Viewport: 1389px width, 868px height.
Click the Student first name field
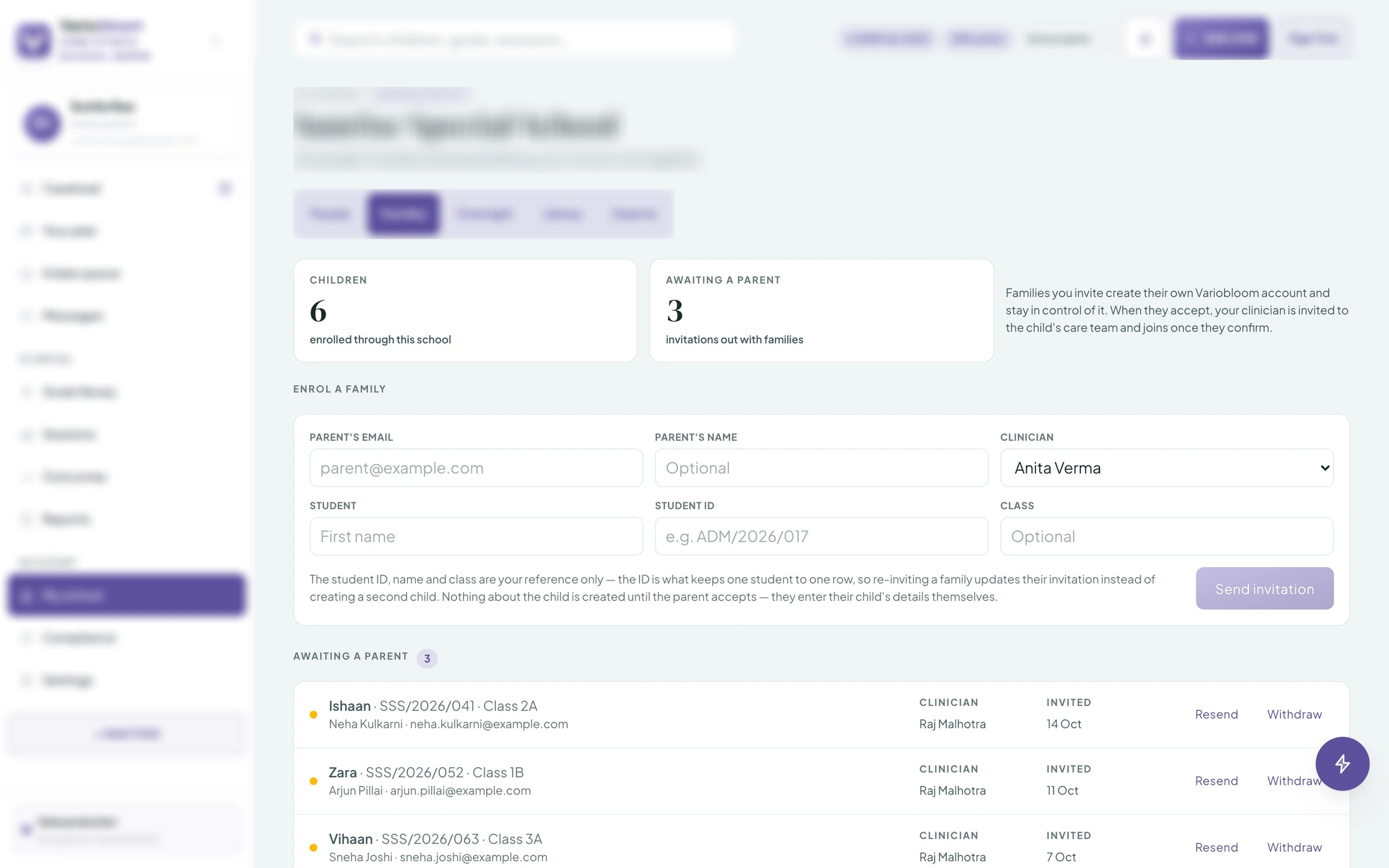476,536
